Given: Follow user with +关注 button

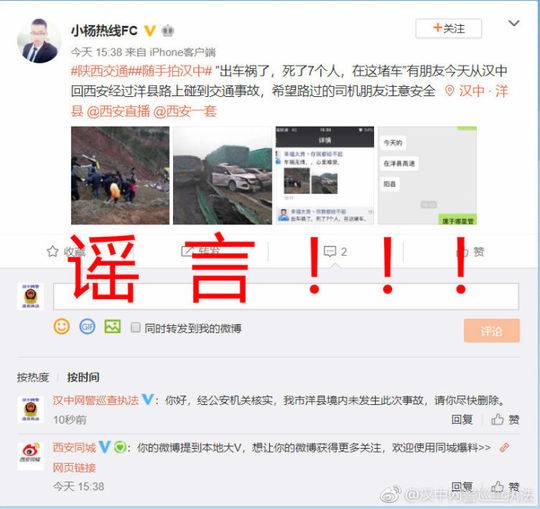Looking at the screenshot, I should point(448,28).
